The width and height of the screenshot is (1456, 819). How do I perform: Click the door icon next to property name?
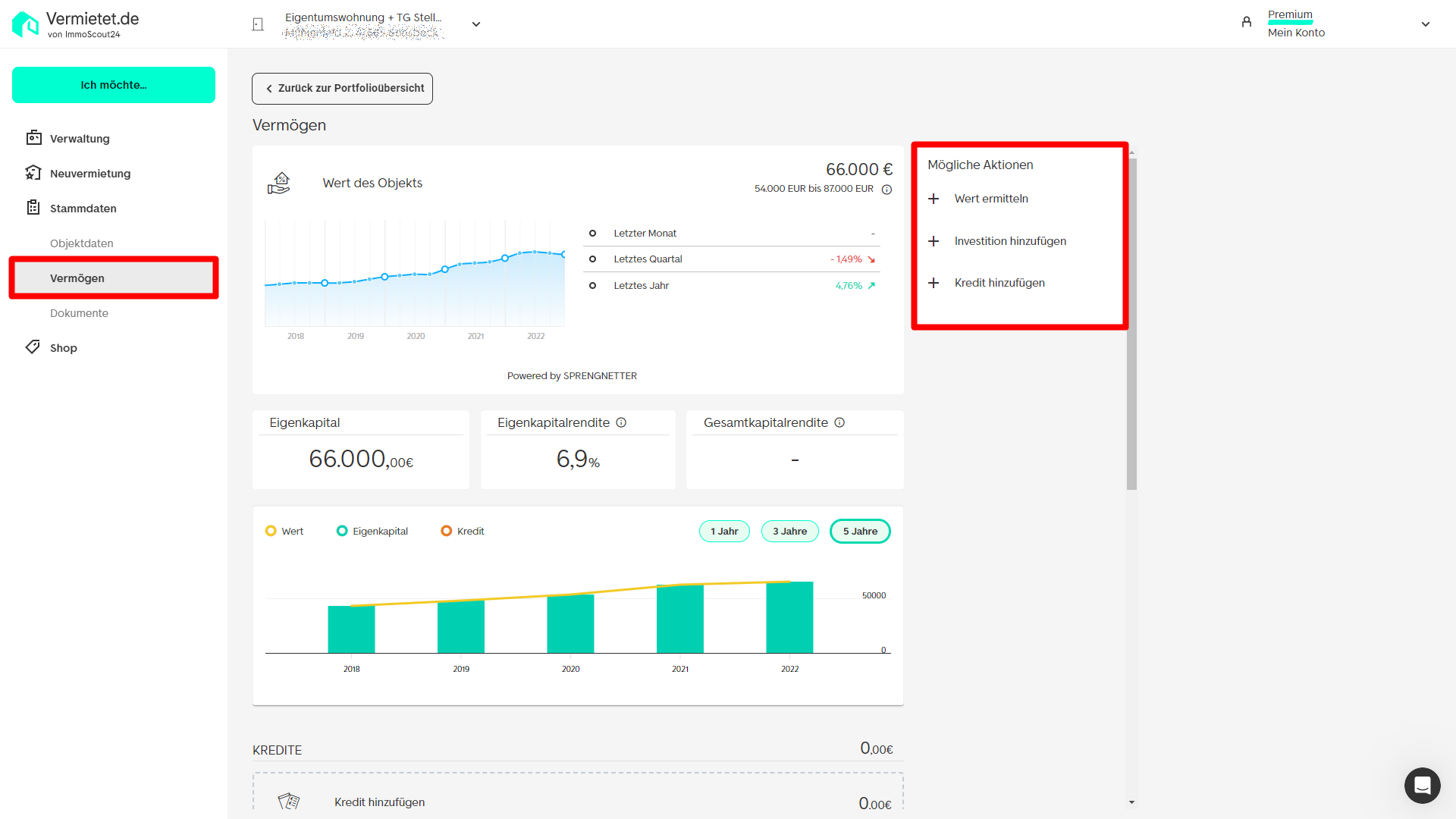(258, 24)
